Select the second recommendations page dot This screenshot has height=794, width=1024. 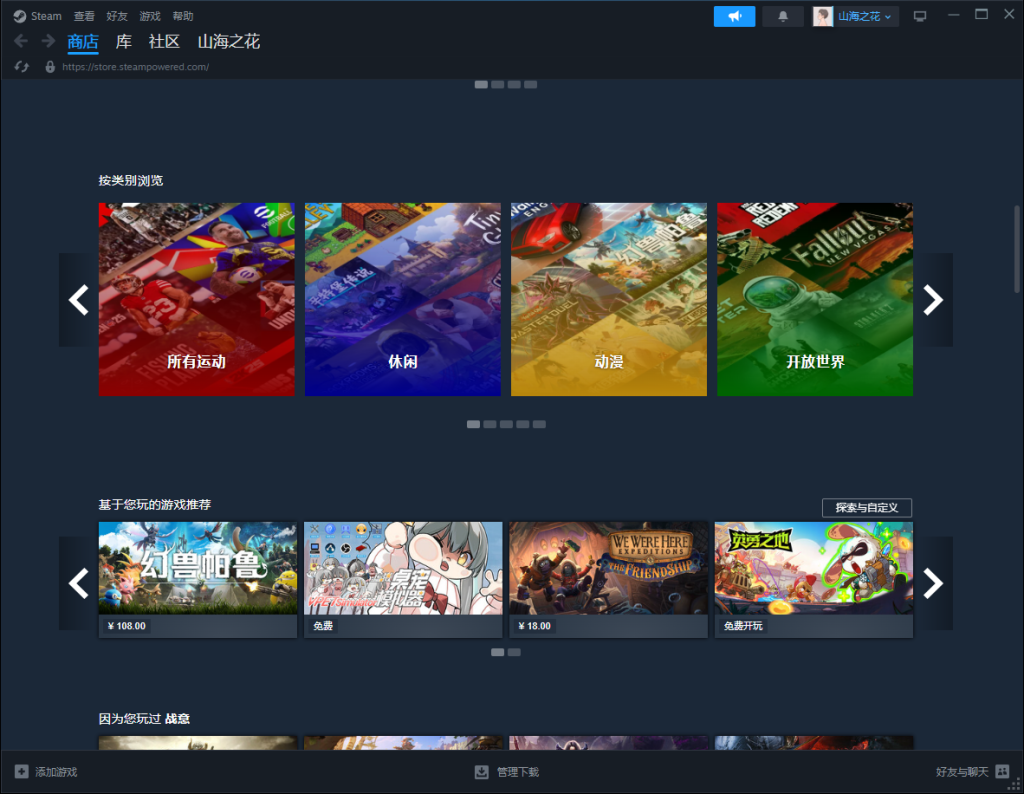click(x=514, y=652)
